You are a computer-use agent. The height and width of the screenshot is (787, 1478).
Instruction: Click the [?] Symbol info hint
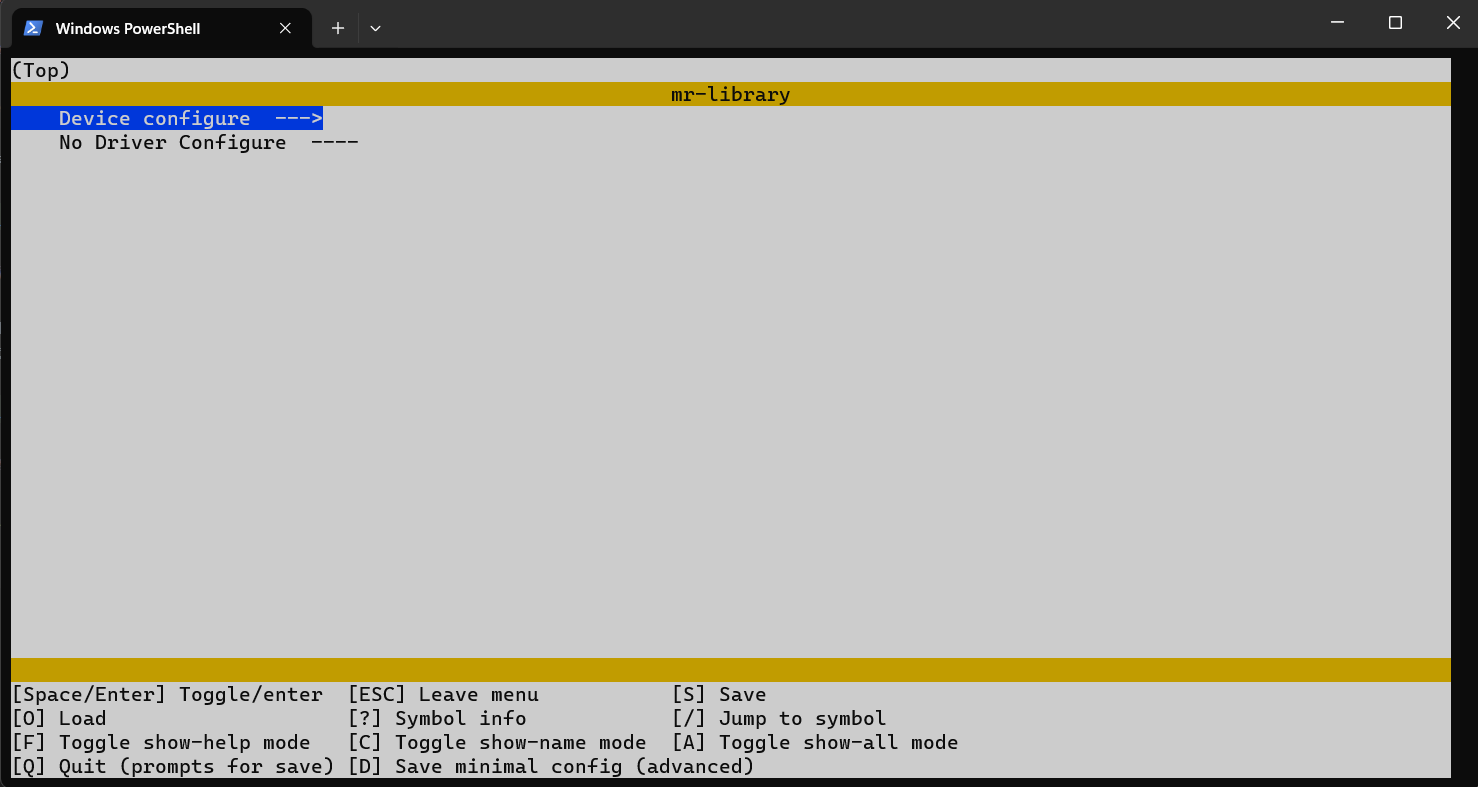[x=440, y=718]
